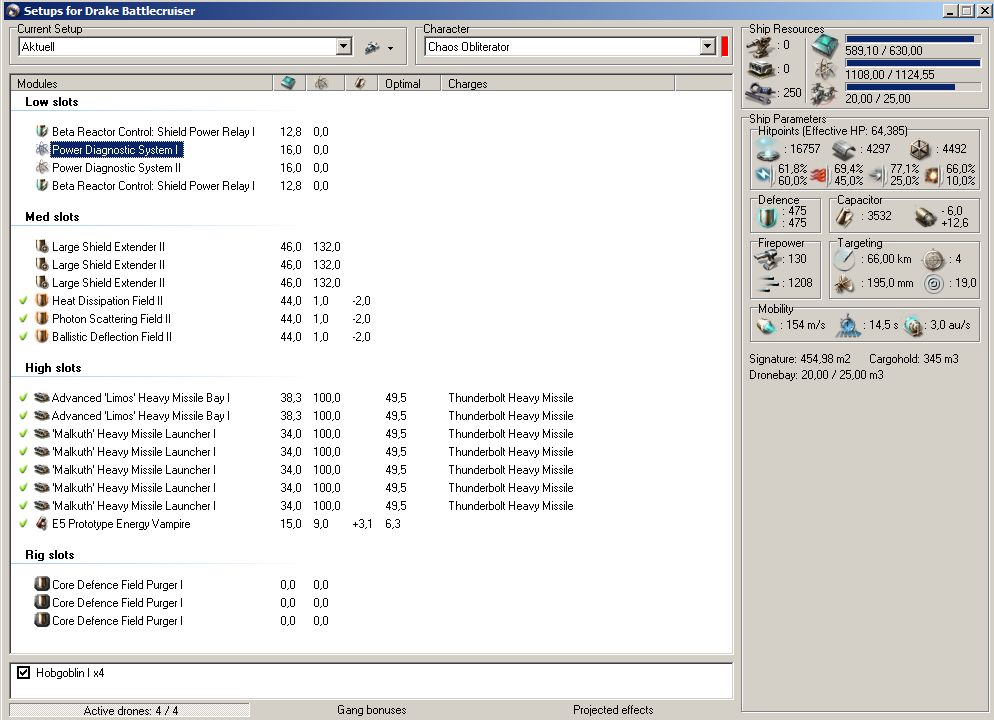Open the ship setup options menu arrow
994x720 pixels.
[x=390, y=48]
